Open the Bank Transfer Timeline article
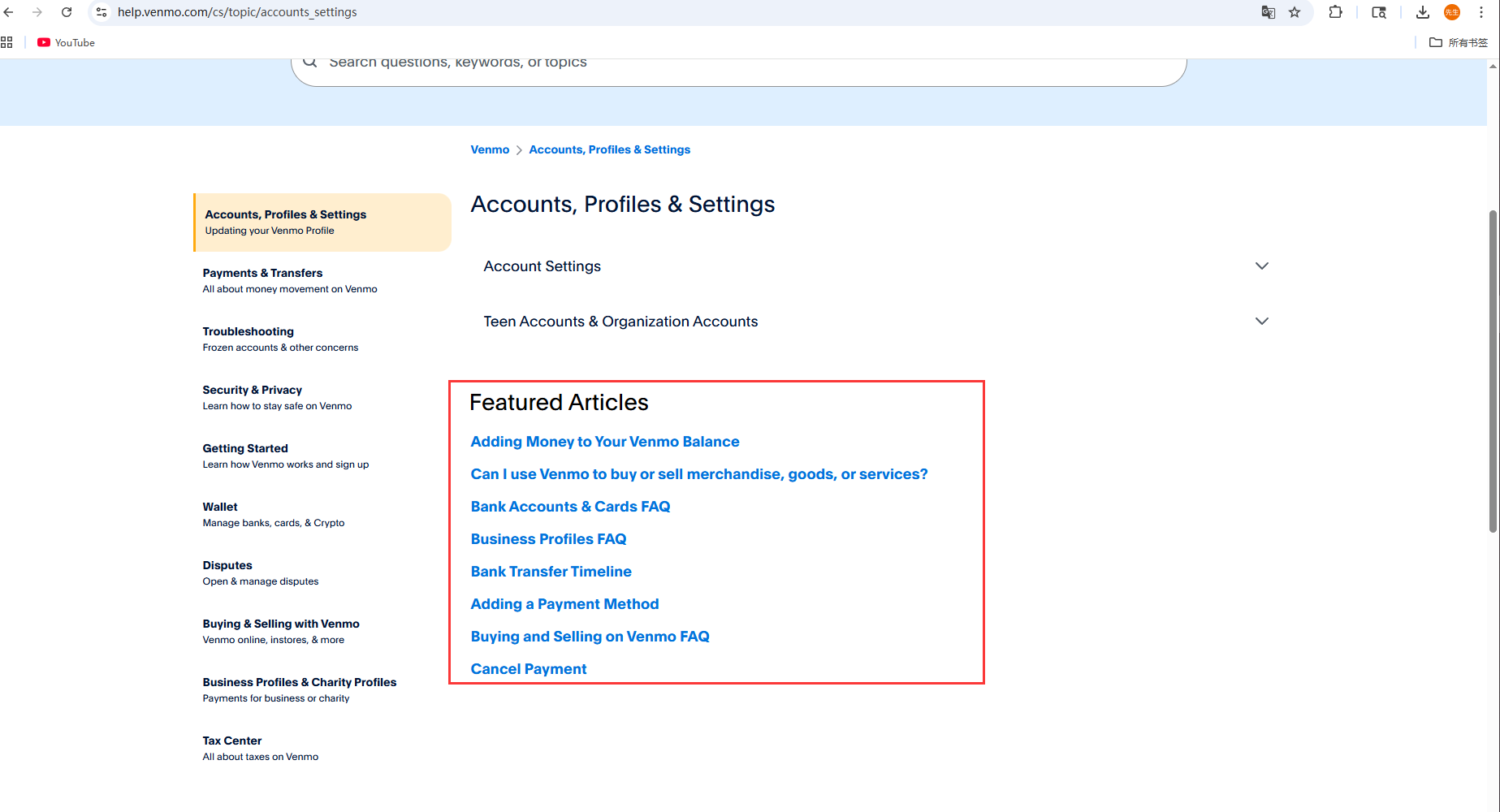This screenshot has height=812, width=1500. pos(551,572)
